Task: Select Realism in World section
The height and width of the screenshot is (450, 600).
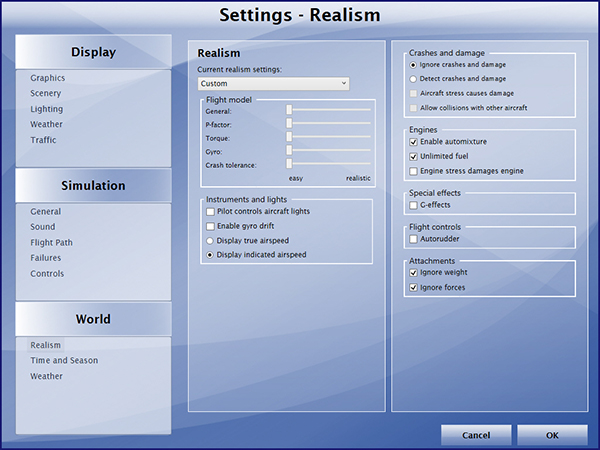Action: click(46, 345)
